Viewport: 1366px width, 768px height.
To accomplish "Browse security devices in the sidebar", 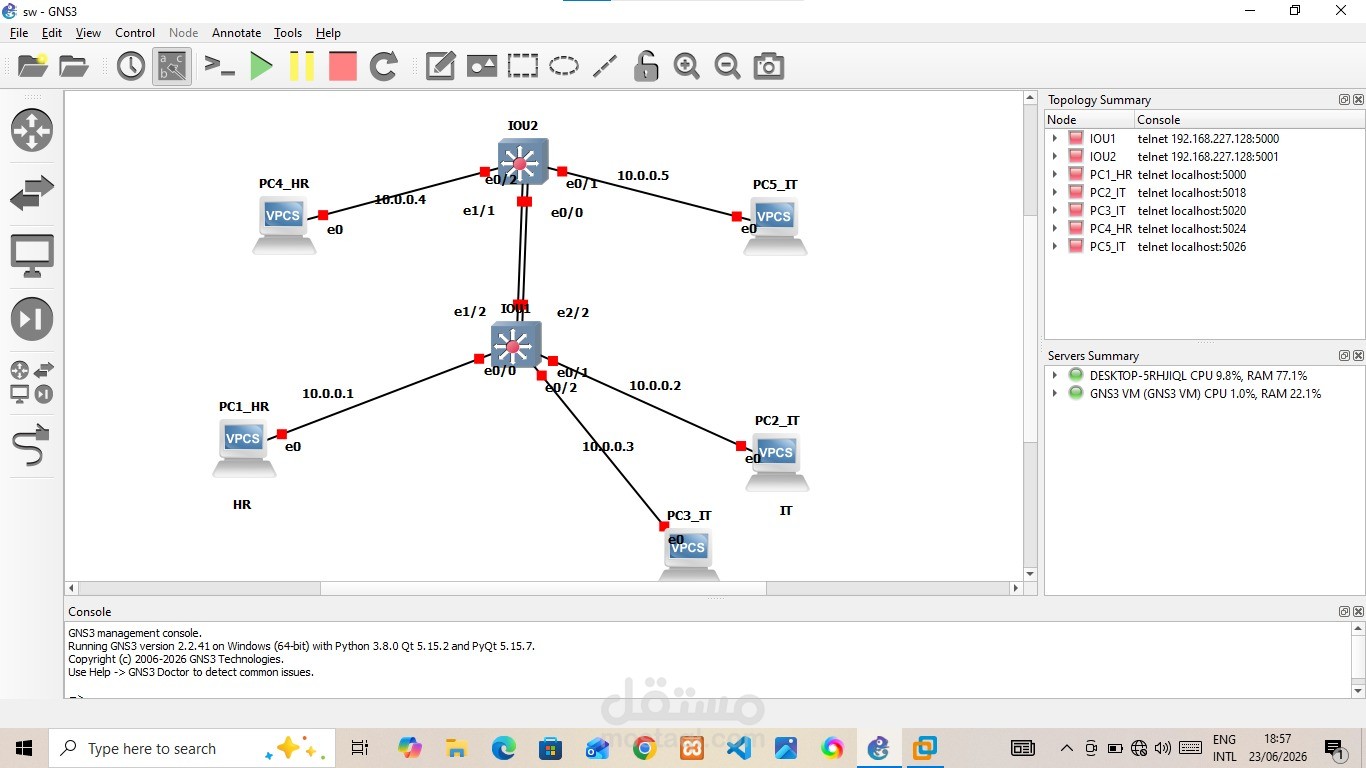I will tap(32, 320).
